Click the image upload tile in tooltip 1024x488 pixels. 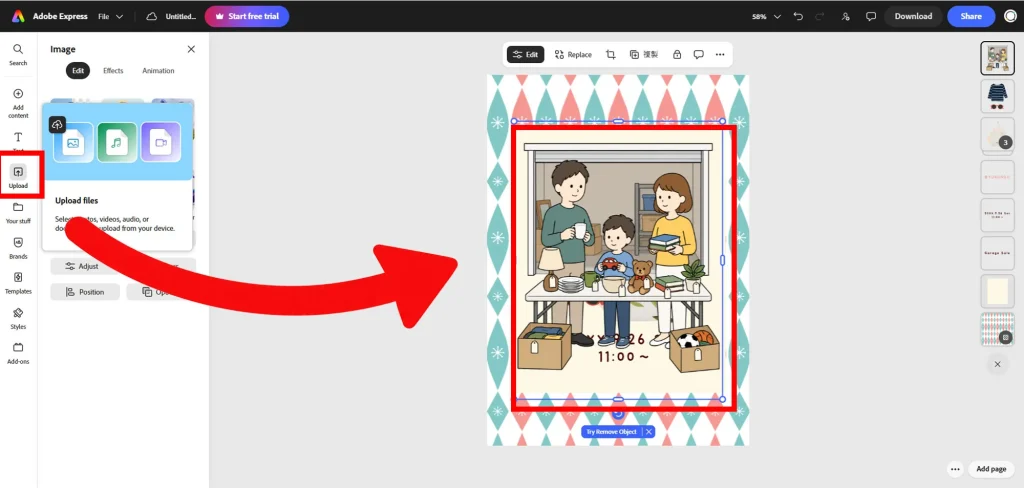click(x=73, y=142)
